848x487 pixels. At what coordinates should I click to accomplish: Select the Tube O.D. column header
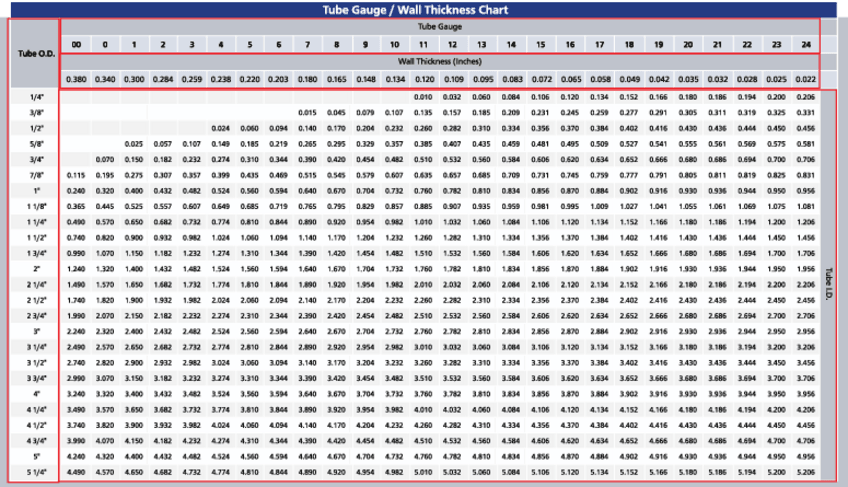coord(32,52)
